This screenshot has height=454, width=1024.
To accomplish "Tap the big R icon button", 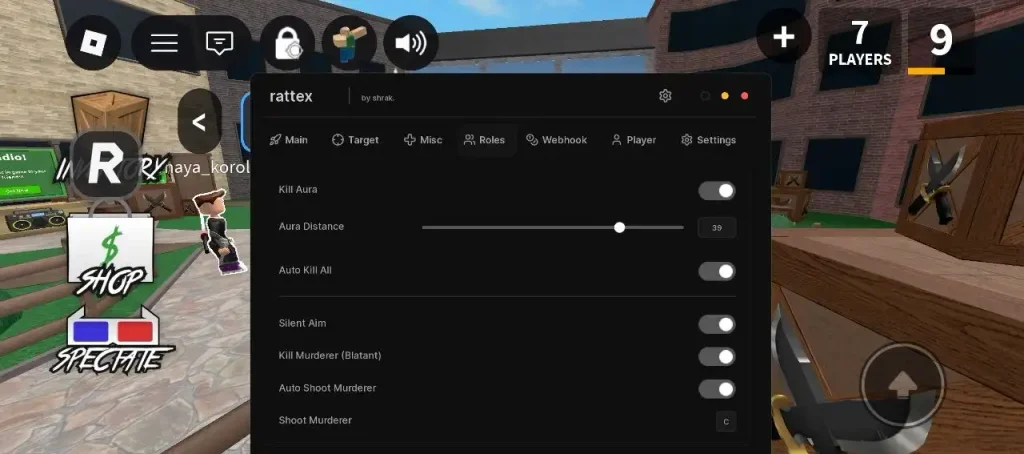I will tap(105, 165).
